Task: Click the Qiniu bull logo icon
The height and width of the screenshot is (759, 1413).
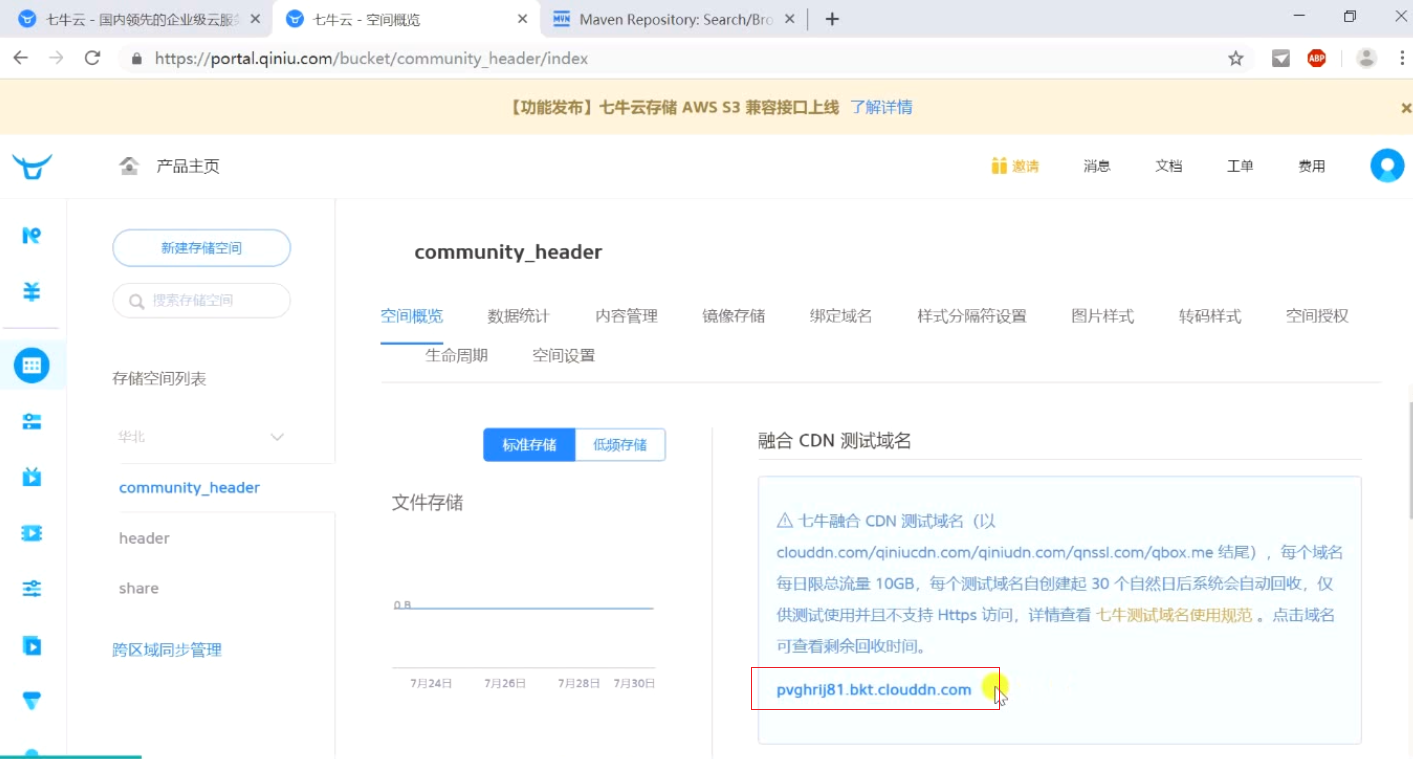Action: (x=32, y=166)
